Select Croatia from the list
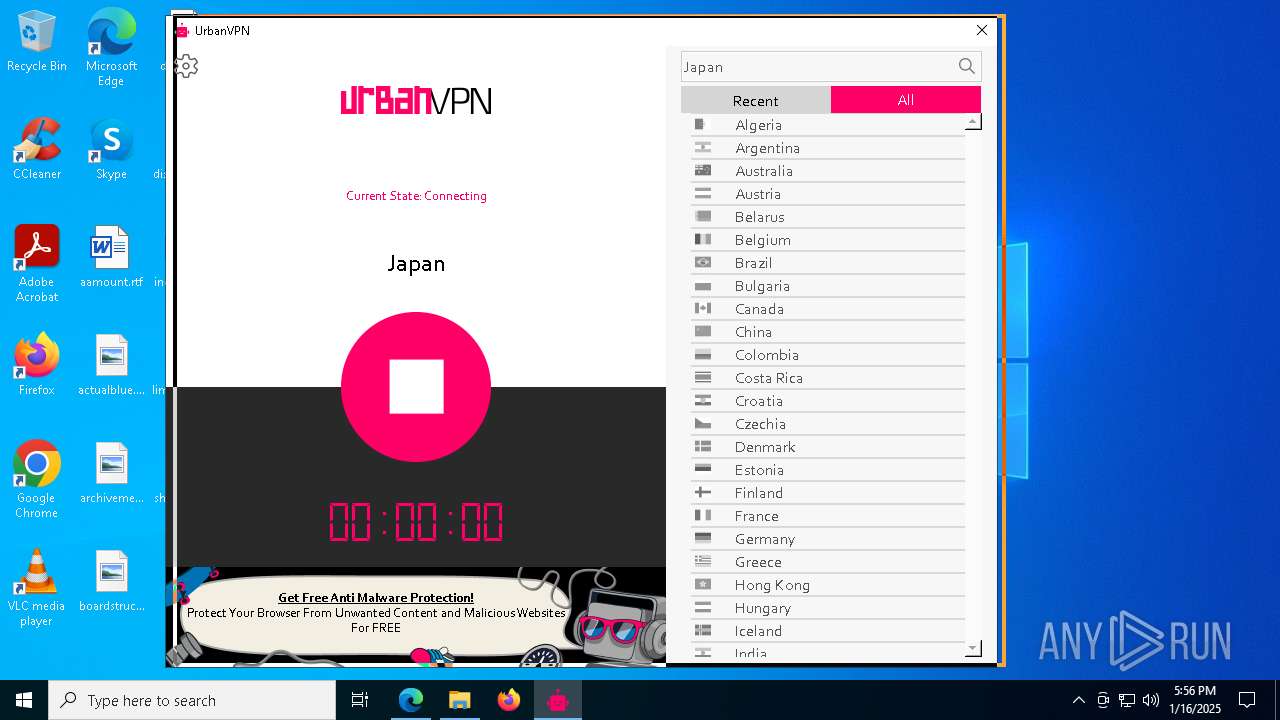This screenshot has height=720, width=1280. [828, 401]
